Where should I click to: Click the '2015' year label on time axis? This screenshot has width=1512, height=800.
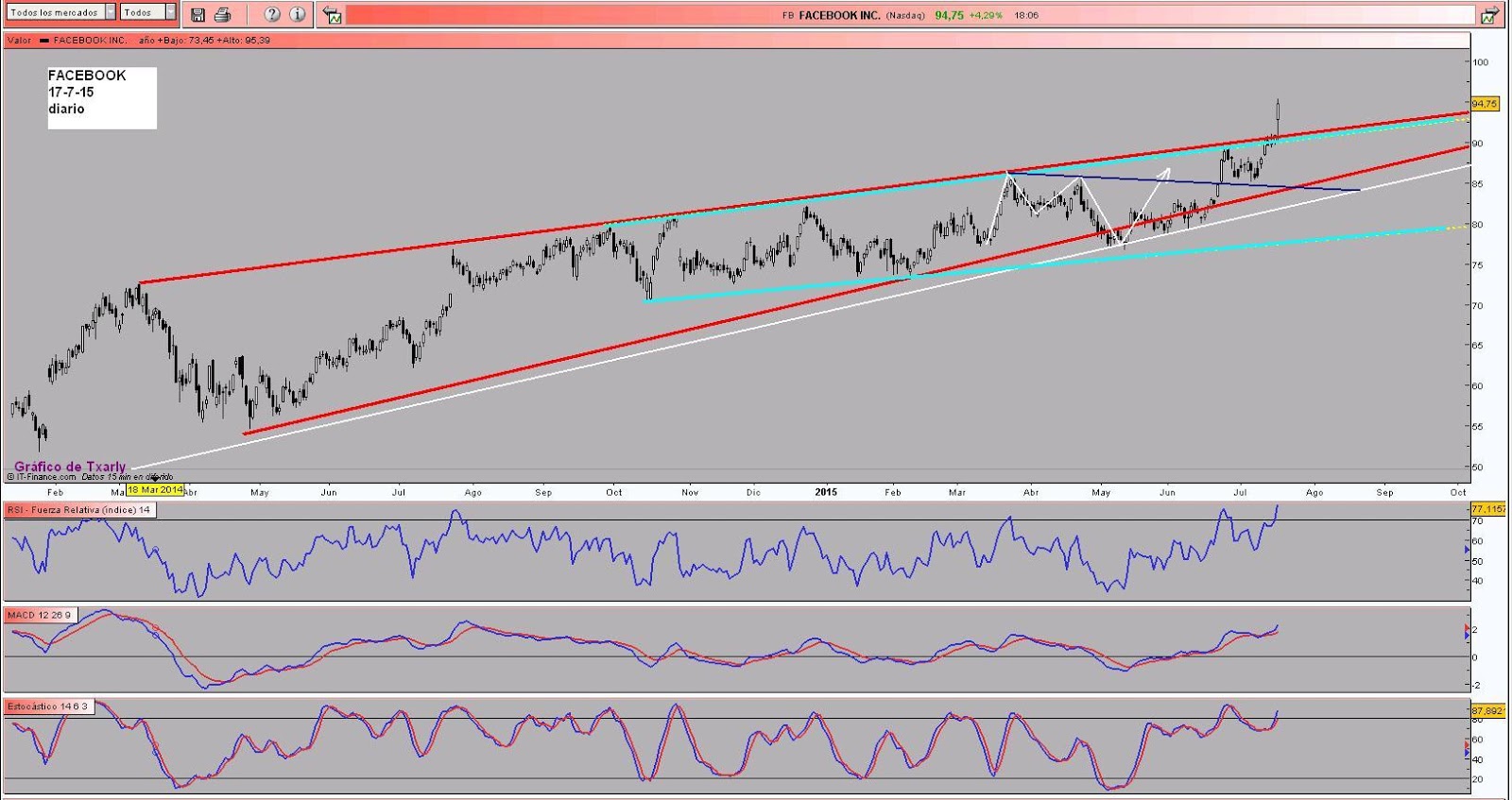[x=826, y=492]
